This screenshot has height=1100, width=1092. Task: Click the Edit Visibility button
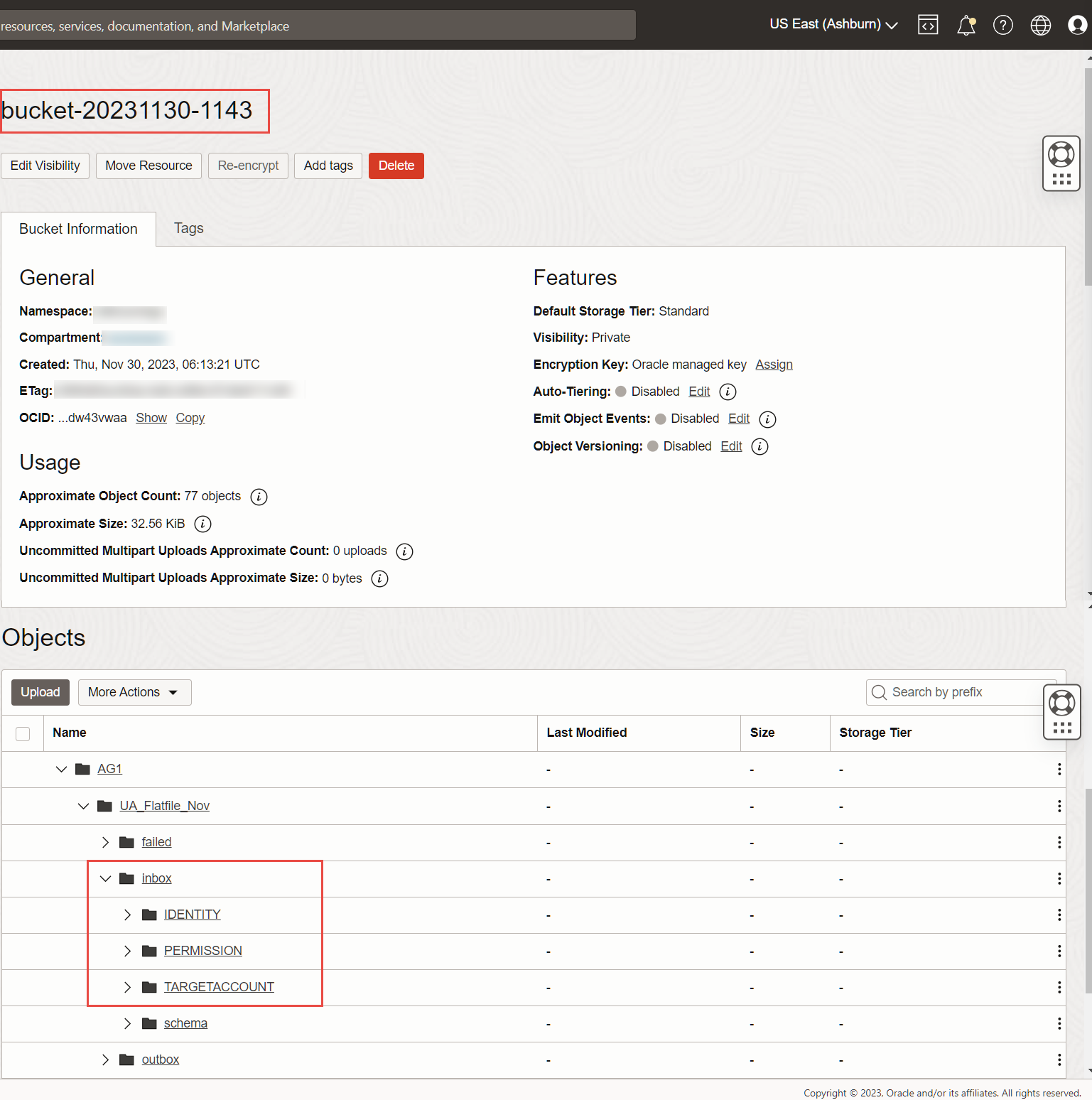pos(45,166)
